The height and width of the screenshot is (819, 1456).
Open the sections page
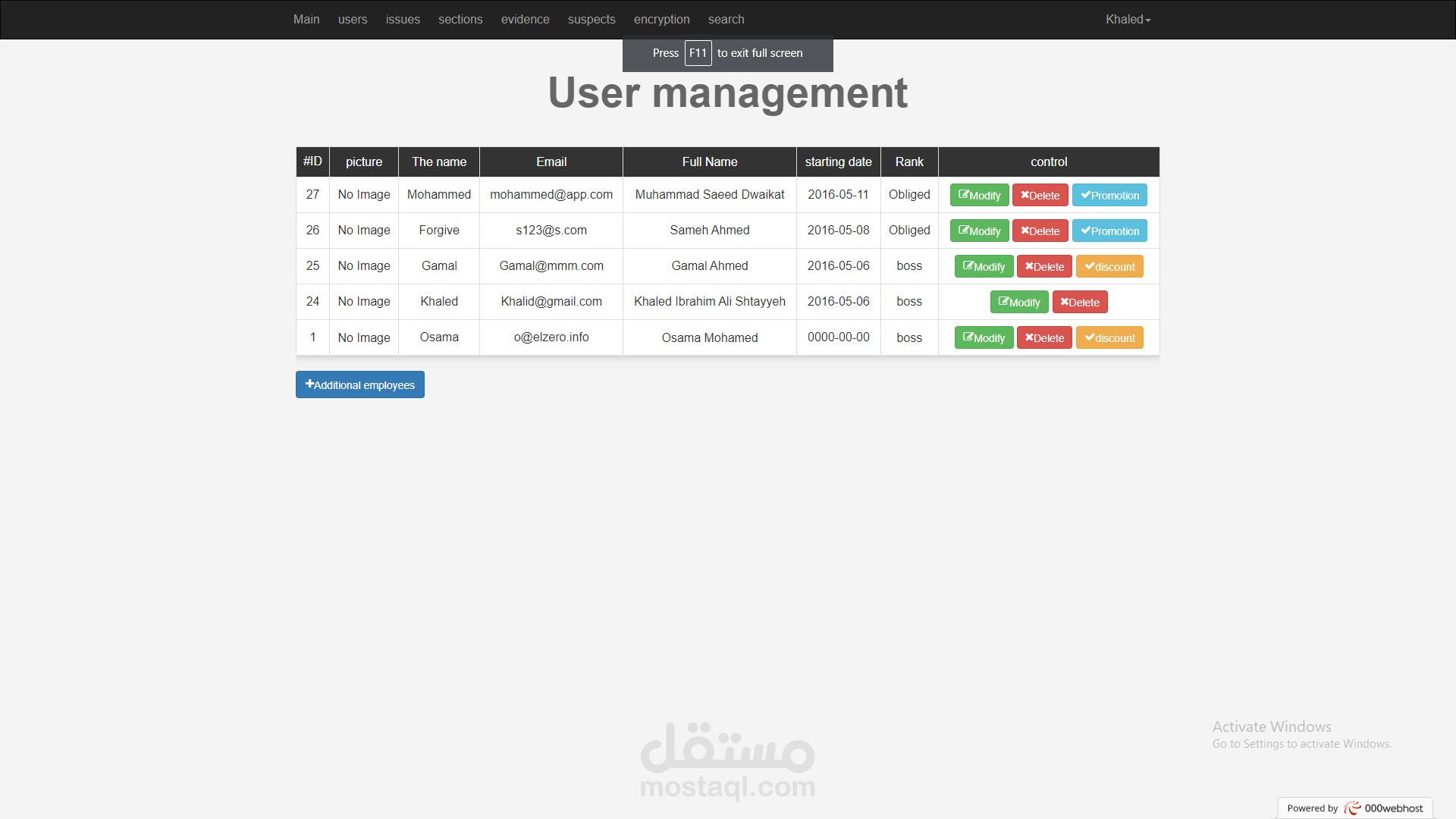[x=460, y=20]
